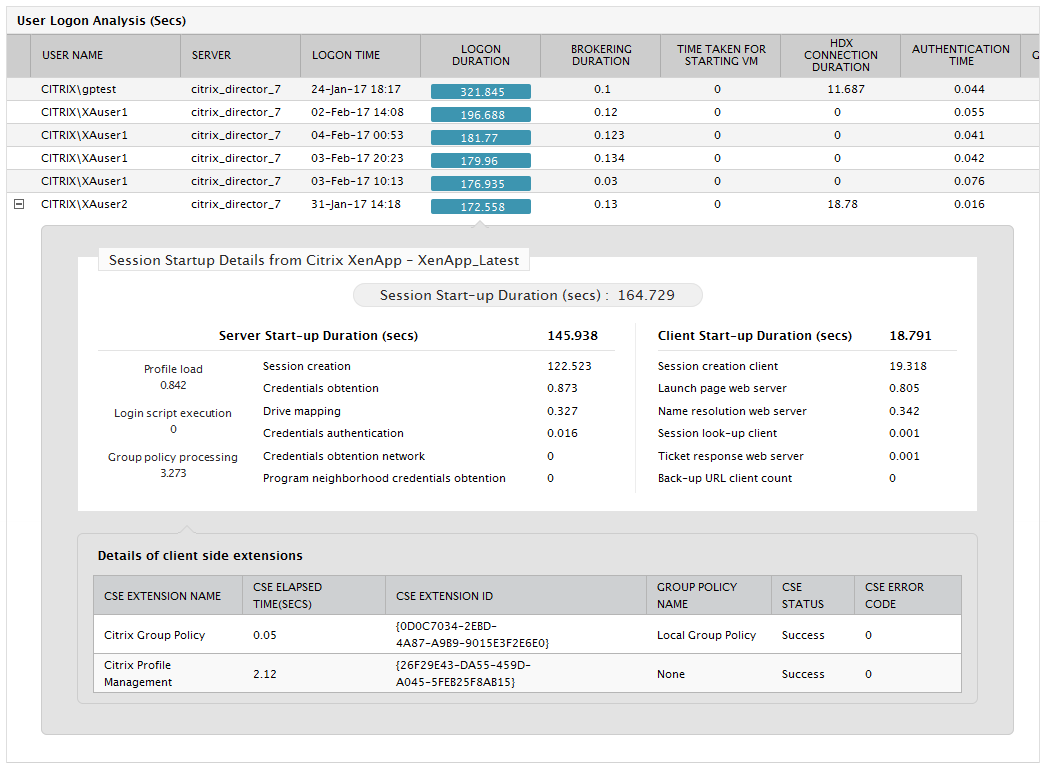Sort by TIME TAKEN FOR STARTING VM header
This screenshot has height=764, width=1048.
(x=721, y=55)
